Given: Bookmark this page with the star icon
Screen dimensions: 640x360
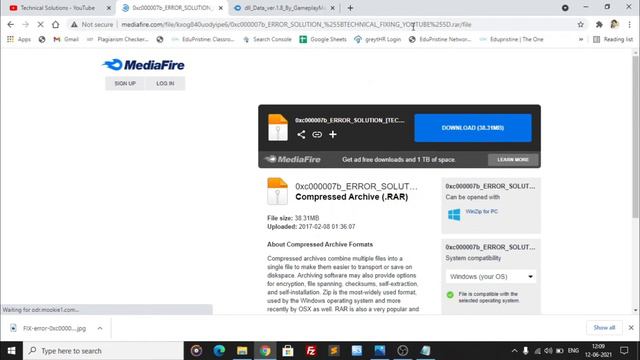Looking at the screenshot, I should (580, 24).
